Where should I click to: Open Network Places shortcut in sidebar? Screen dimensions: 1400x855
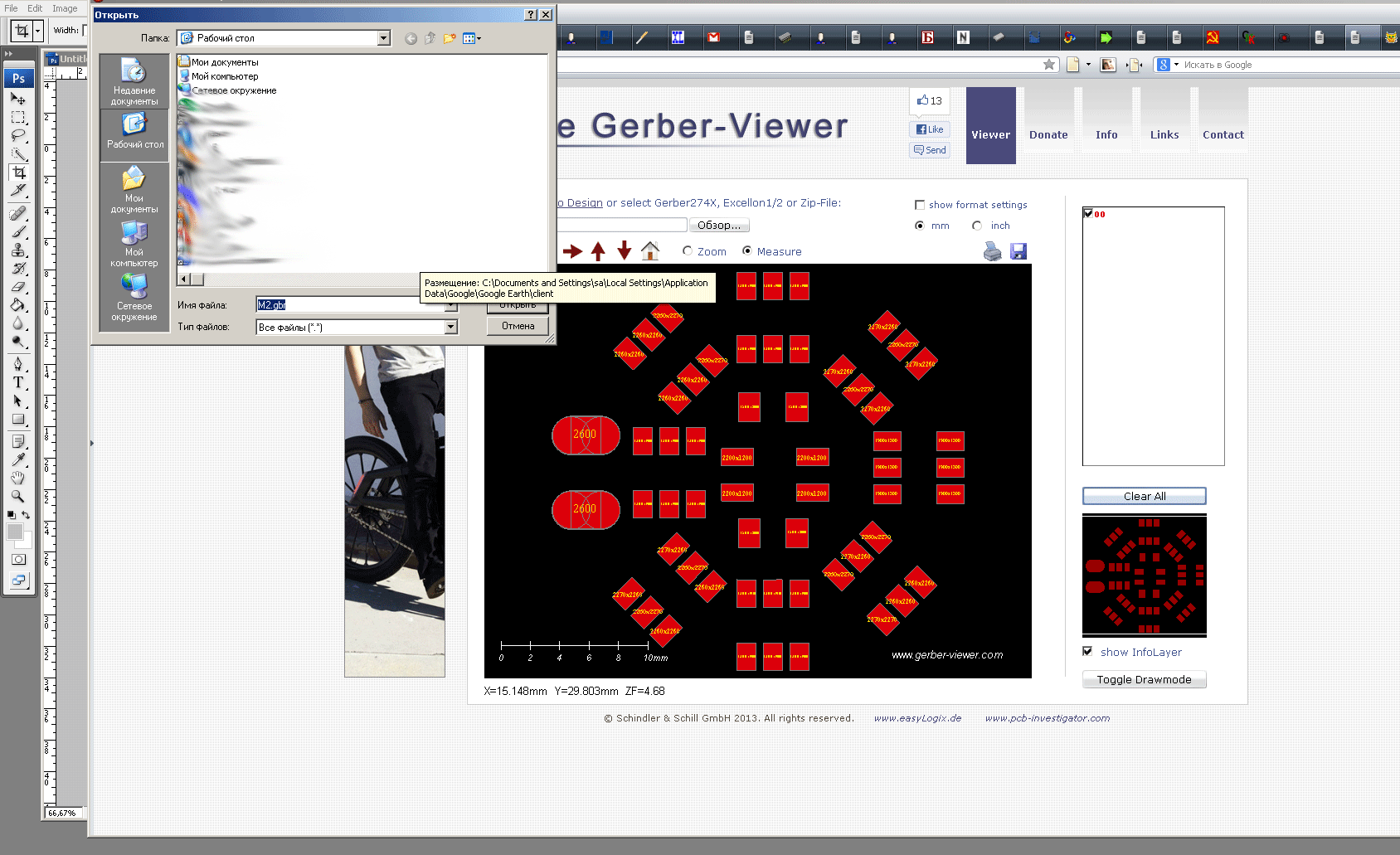(x=134, y=298)
